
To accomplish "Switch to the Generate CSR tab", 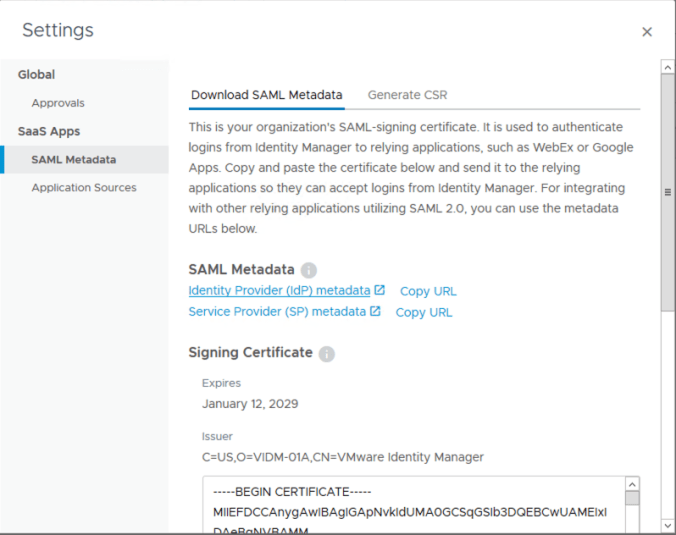I will (407, 95).
